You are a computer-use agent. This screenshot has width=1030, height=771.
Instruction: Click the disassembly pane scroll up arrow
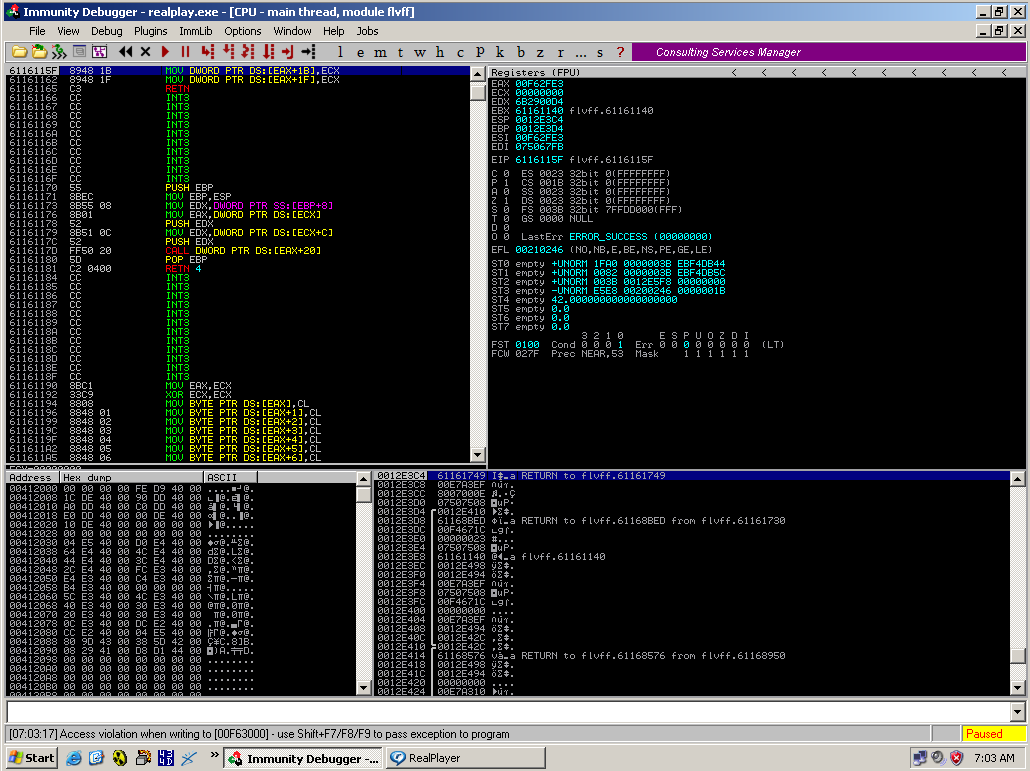click(478, 74)
